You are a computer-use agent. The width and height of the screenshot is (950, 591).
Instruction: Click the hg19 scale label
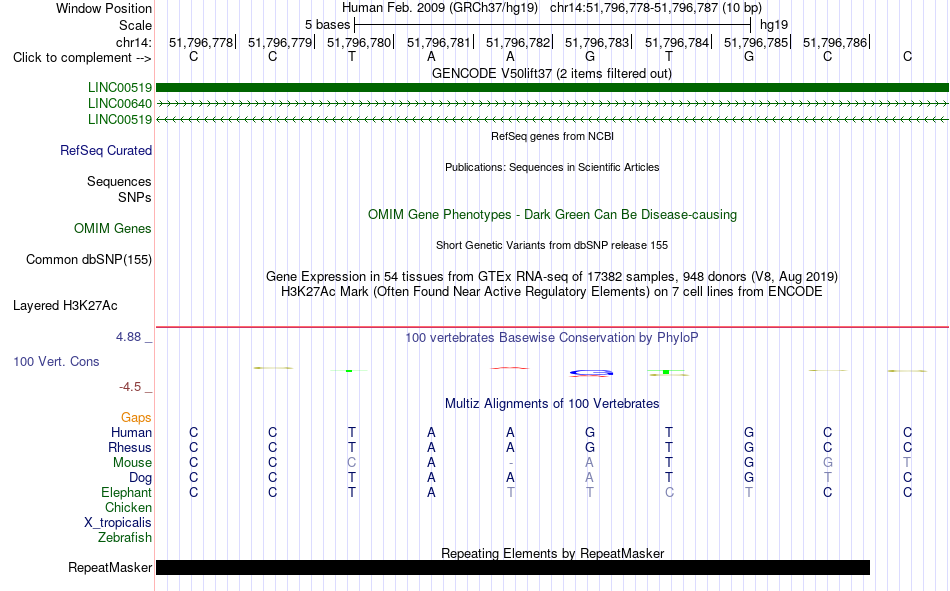(774, 25)
